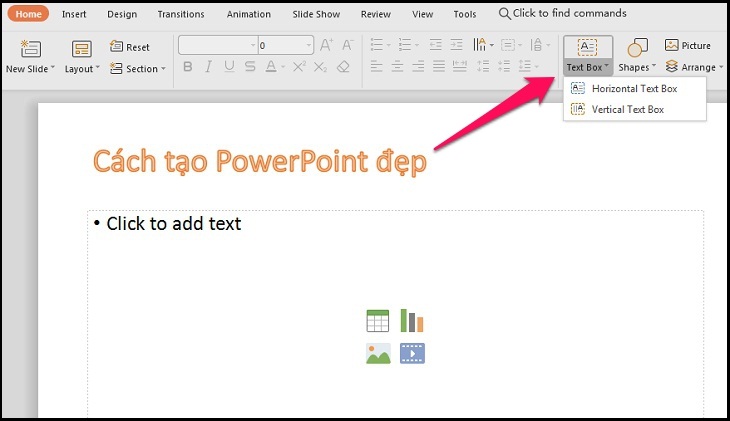
Task: Click the Layout icon
Action: (81, 48)
